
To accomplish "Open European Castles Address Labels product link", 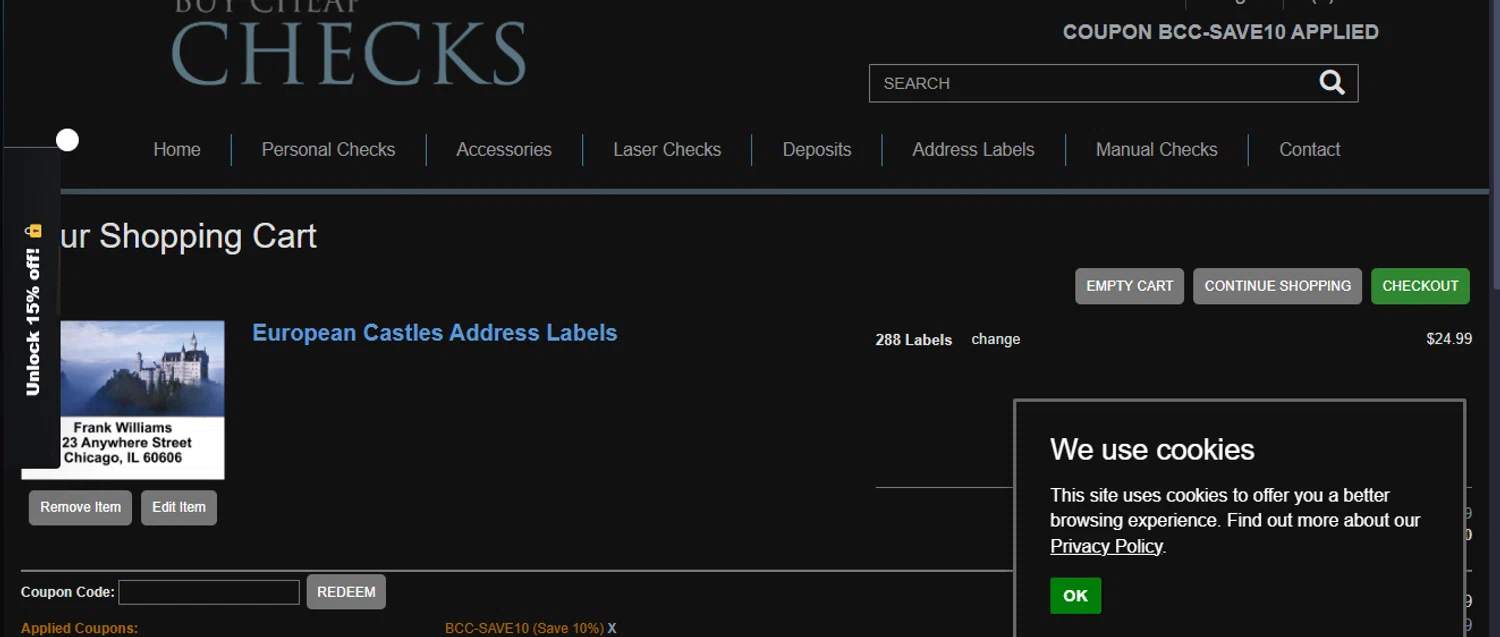I will click(435, 333).
